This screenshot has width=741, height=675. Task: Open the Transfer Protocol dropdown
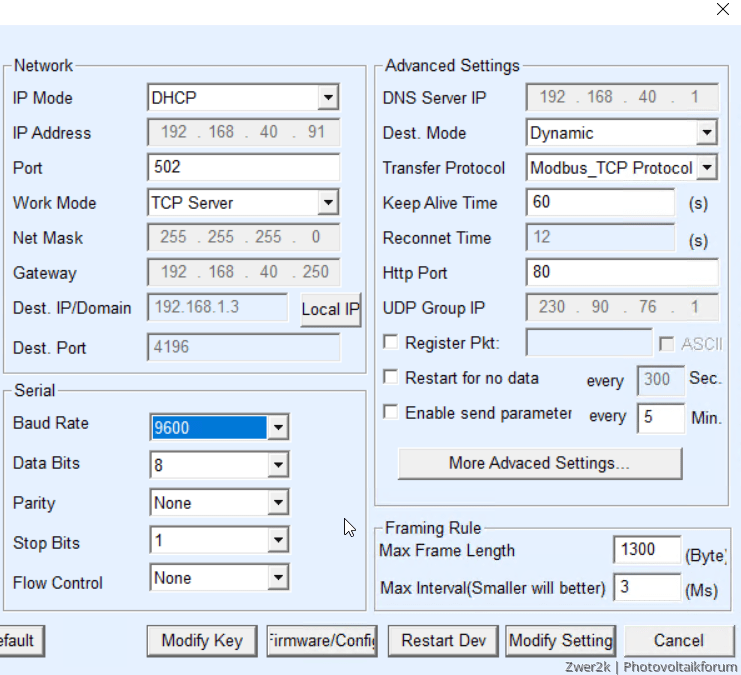[706, 168]
